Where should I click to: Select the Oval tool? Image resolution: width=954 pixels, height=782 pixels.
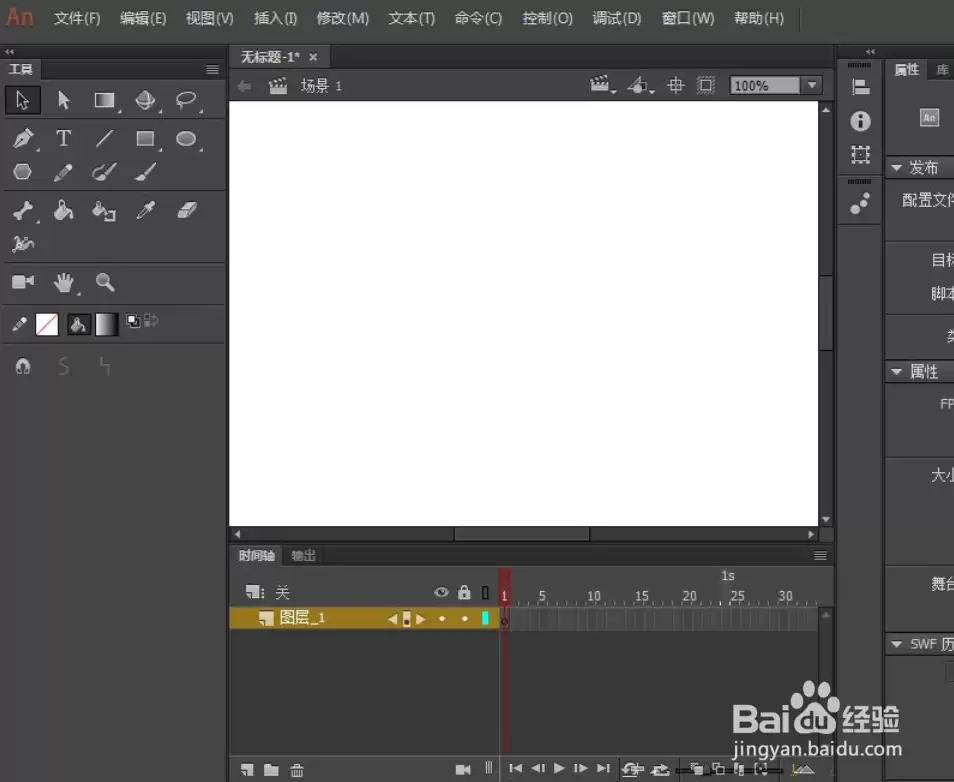186,139
